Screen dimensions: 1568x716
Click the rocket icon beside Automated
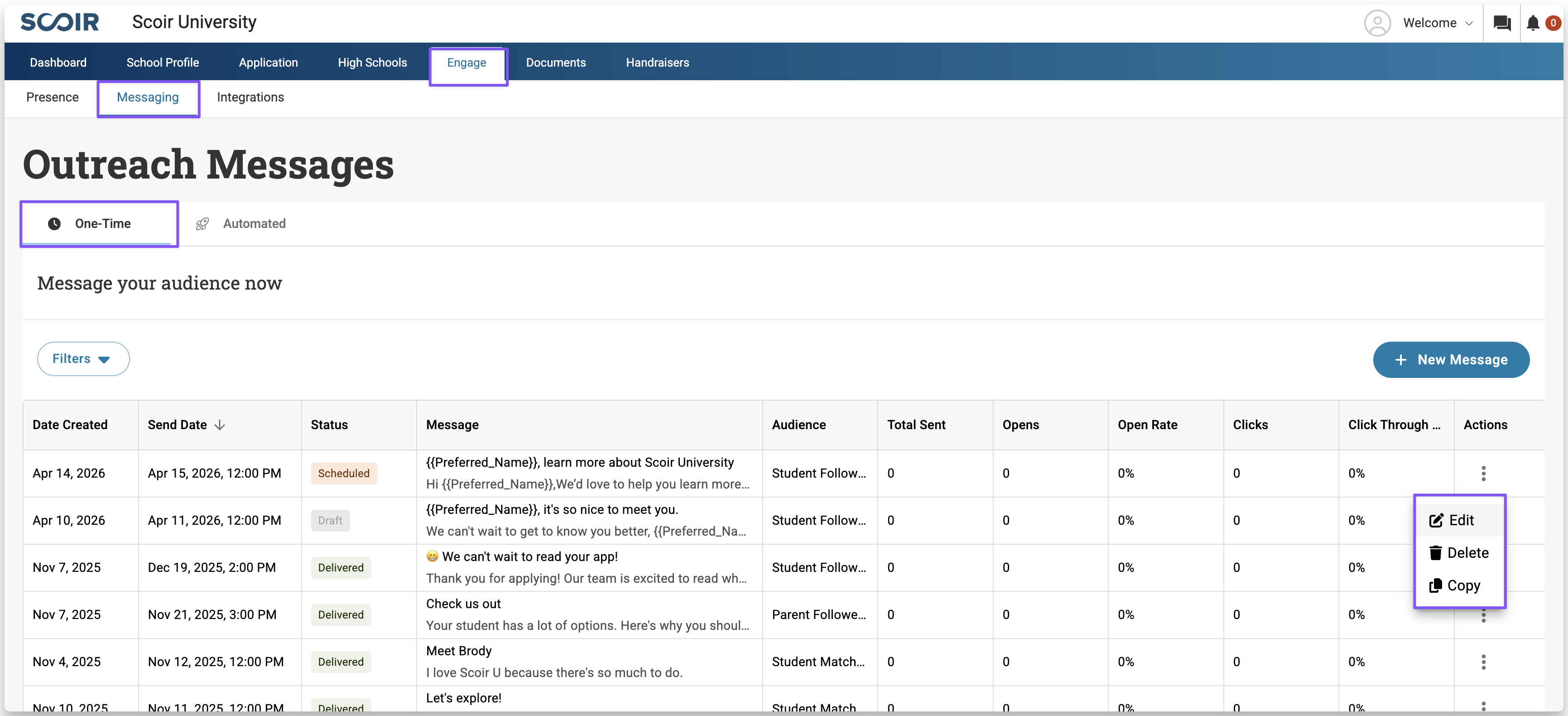coord(202,224)
